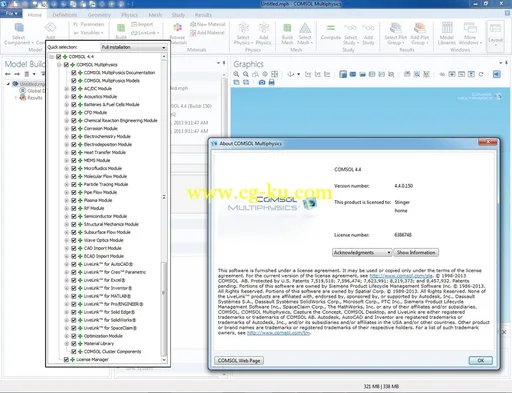
Task: Click the Select Component ribbon icon
Action: [x=19, y=28]
